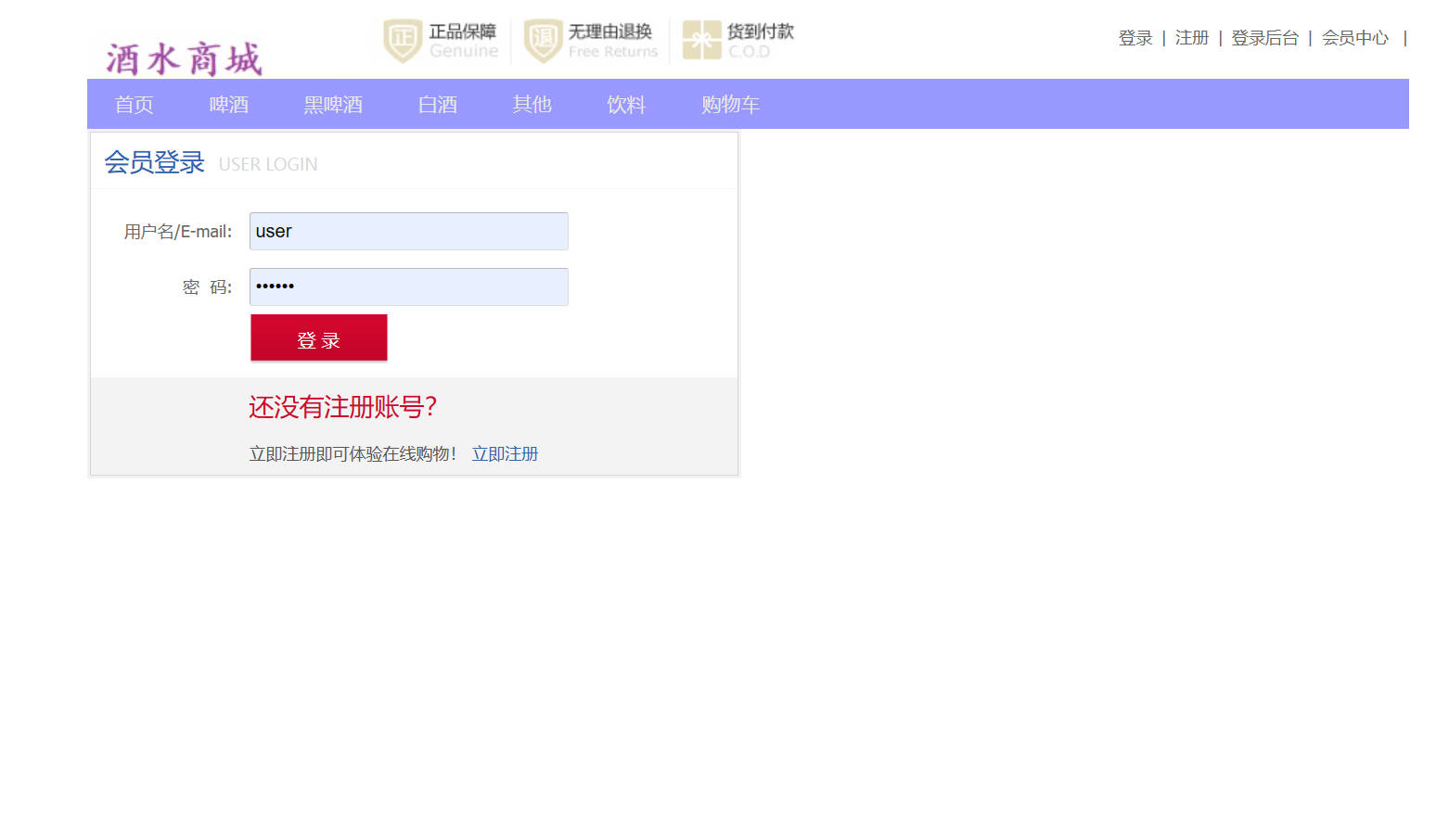Image resolution: width=1436 pixels, height=840 pixels.
Task: Open the 会员中心 member center link
Action: pyautogui.click(x=1354, y=37)
